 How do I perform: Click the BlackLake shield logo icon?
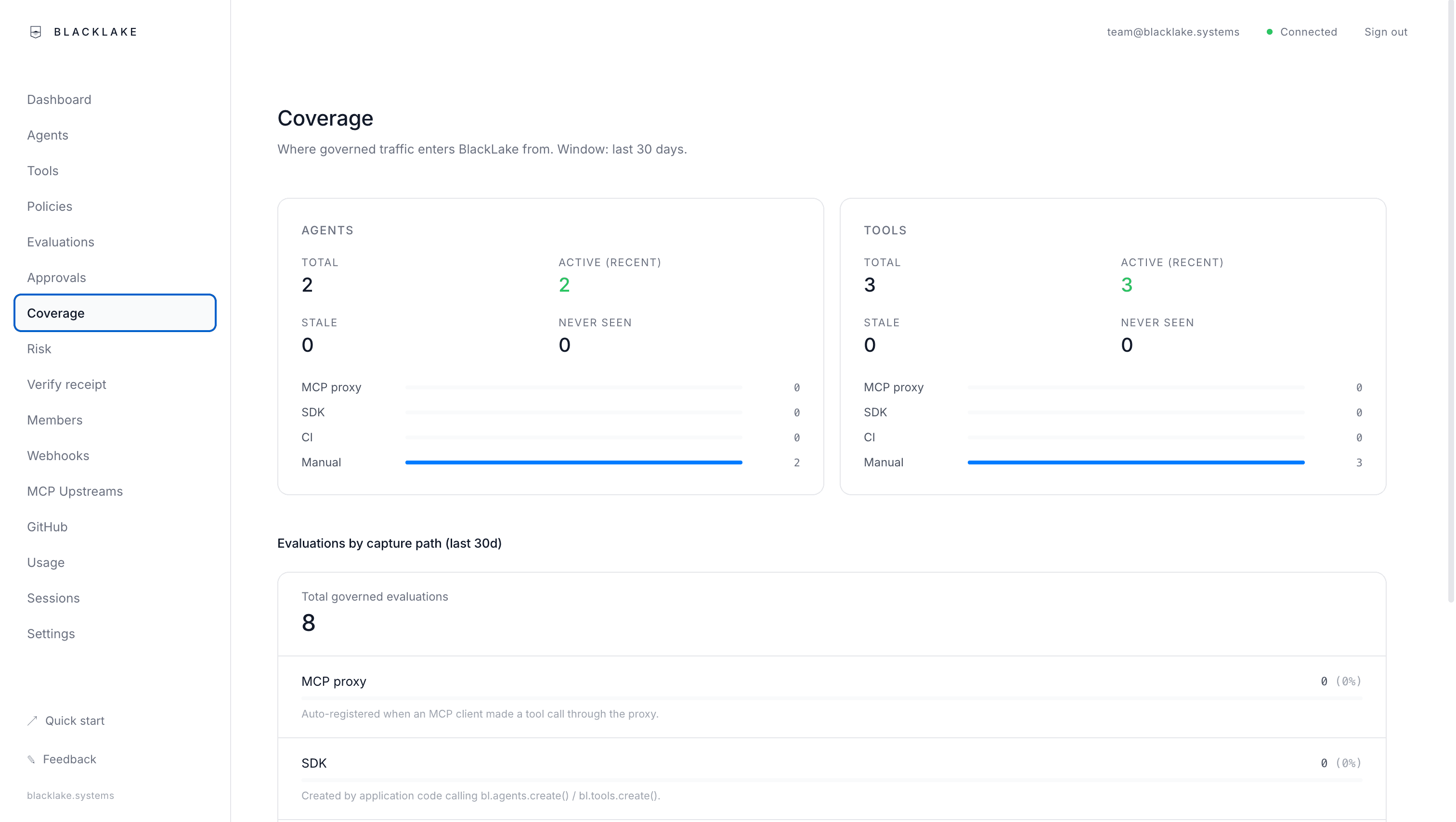point(36,32)
